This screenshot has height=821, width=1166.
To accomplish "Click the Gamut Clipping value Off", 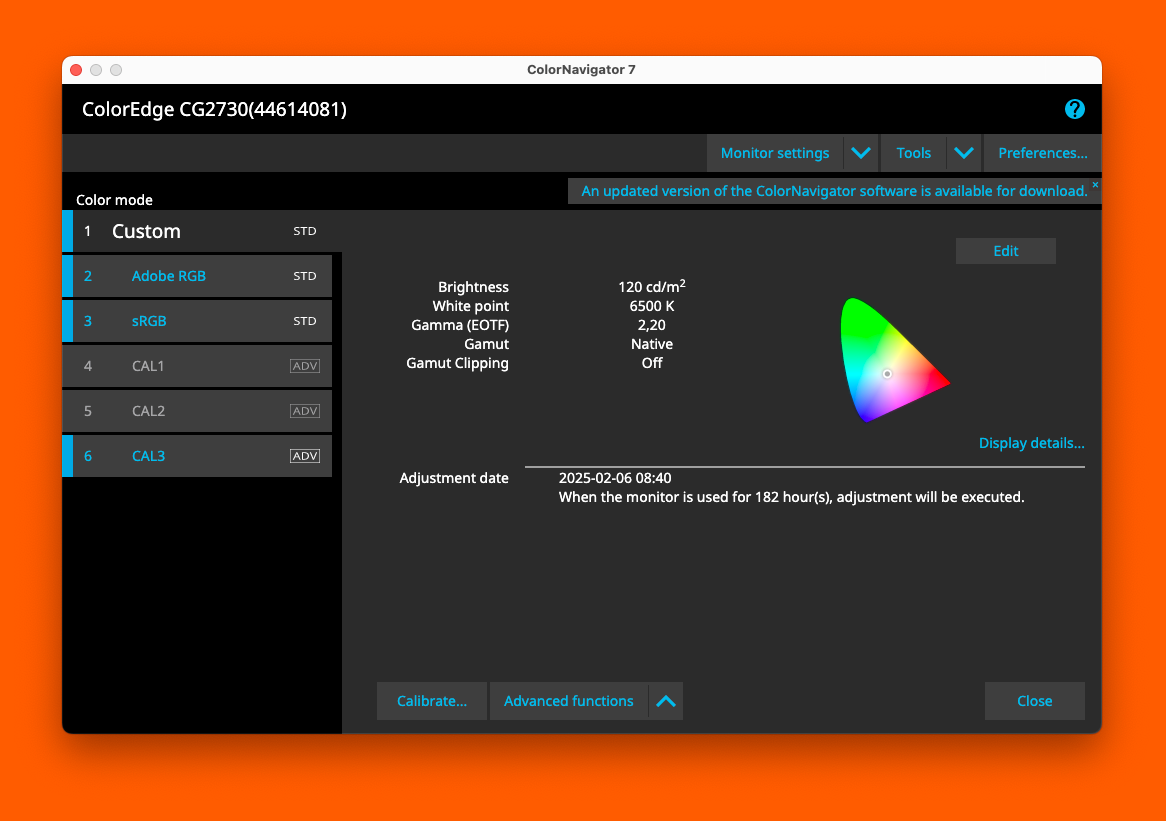I will 651,363.
